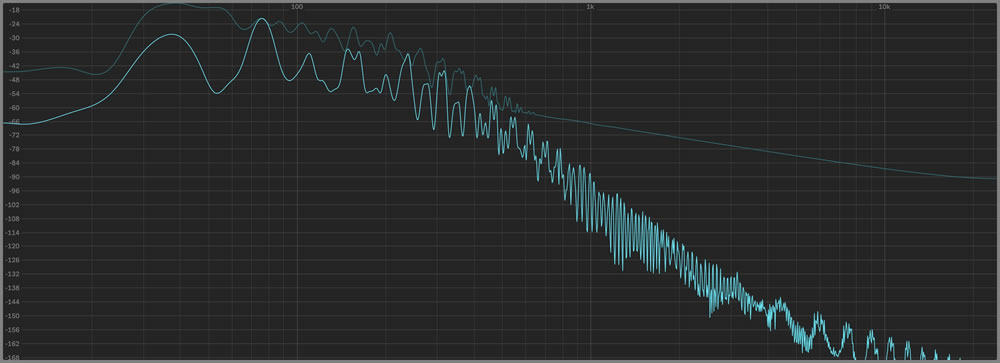
Task: Click the -42 dB scale label
Action: click(x=14, y=66)
